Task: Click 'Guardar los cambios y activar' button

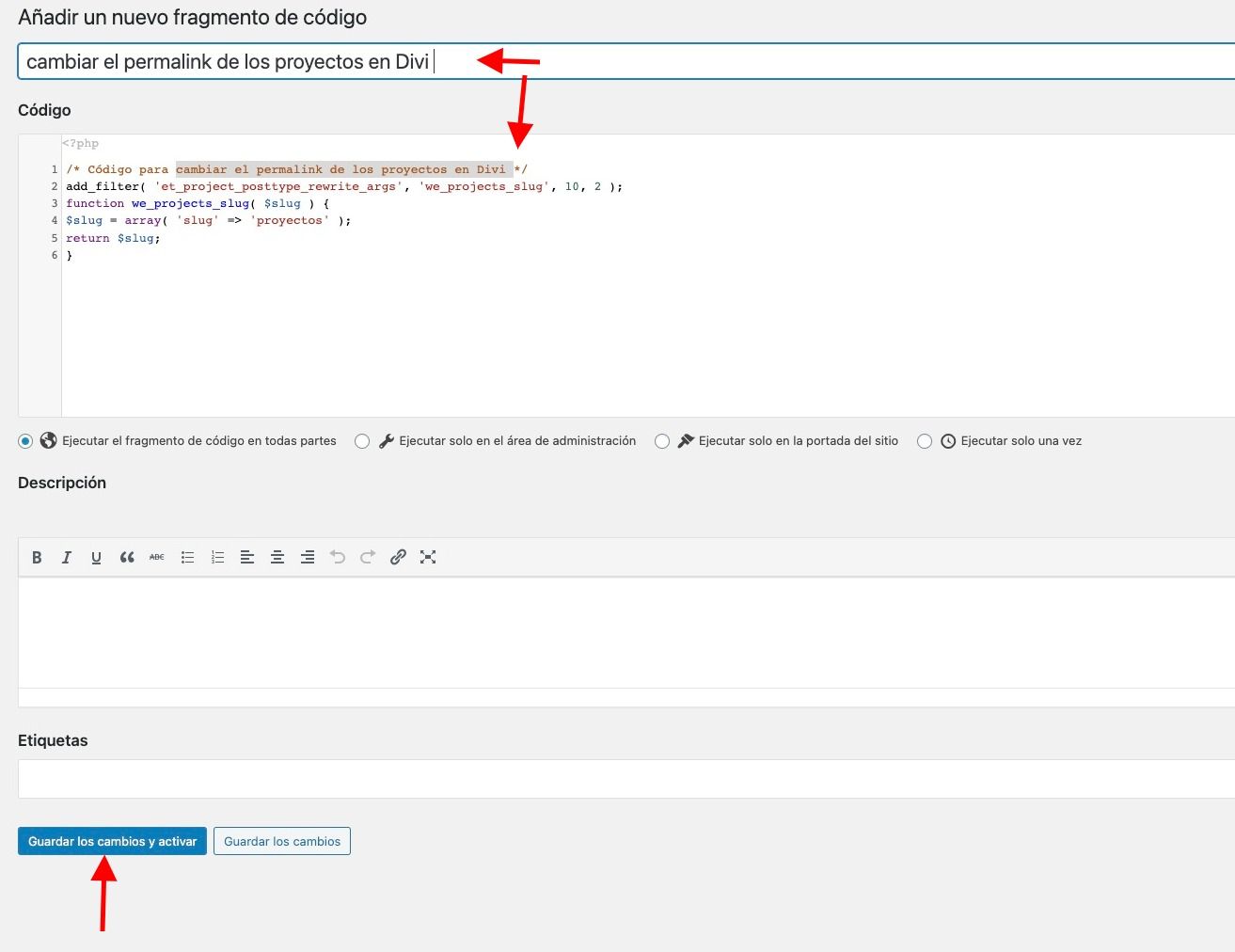Action: coord(112,841)
